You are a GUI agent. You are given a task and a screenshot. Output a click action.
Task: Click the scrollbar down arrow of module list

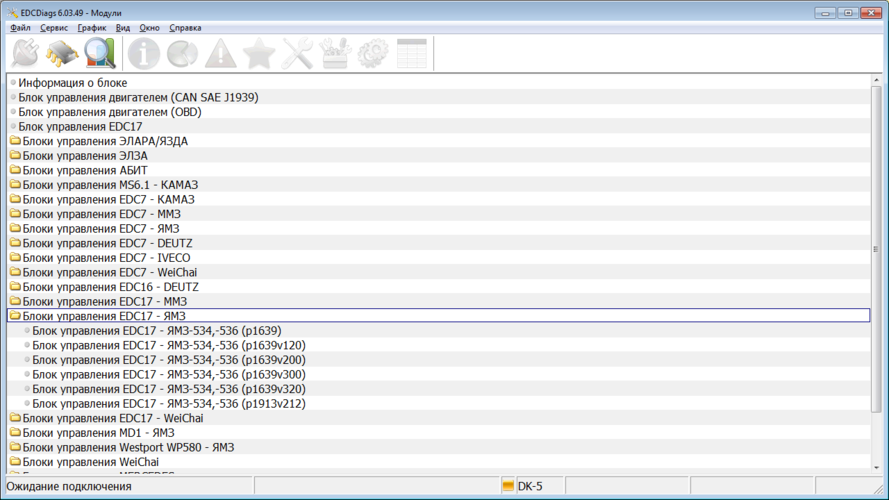click(877, 468)
